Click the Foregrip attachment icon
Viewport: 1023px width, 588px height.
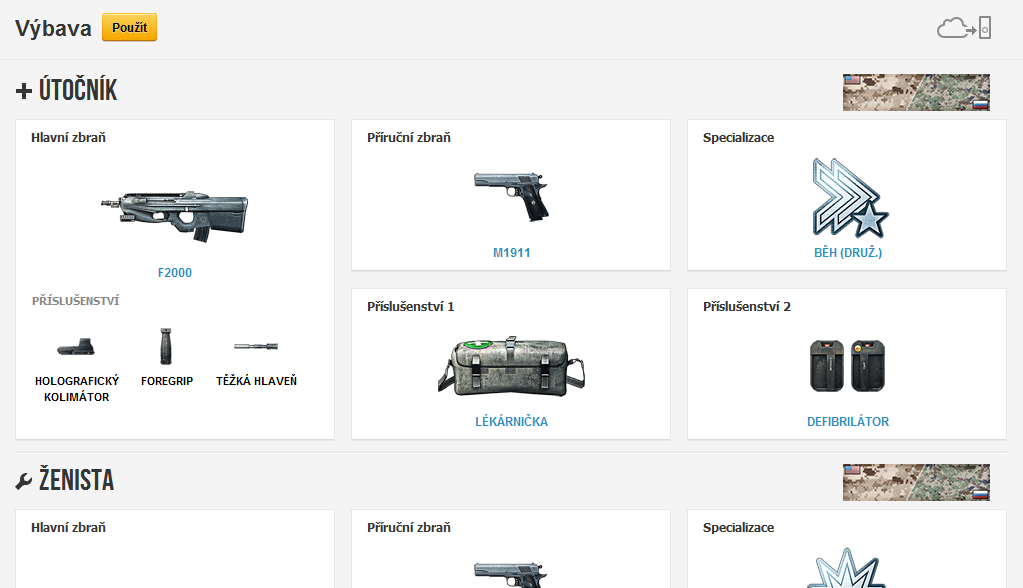(166, 346)
